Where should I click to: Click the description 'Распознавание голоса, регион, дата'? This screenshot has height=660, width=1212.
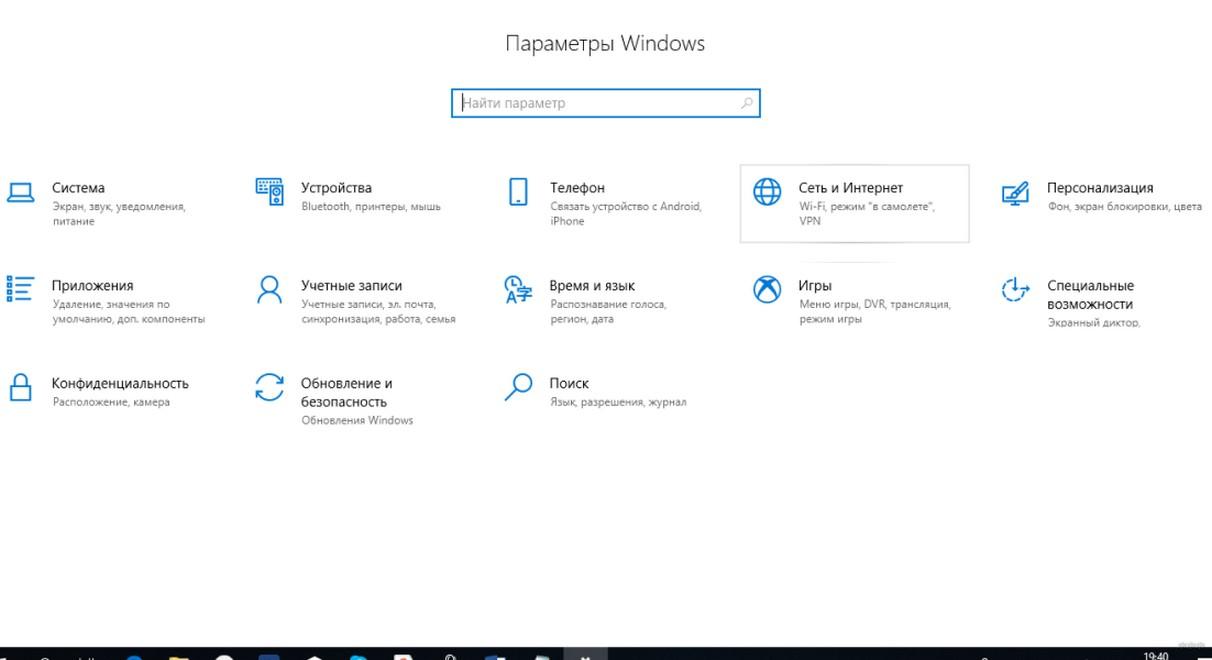click(608, 312)
